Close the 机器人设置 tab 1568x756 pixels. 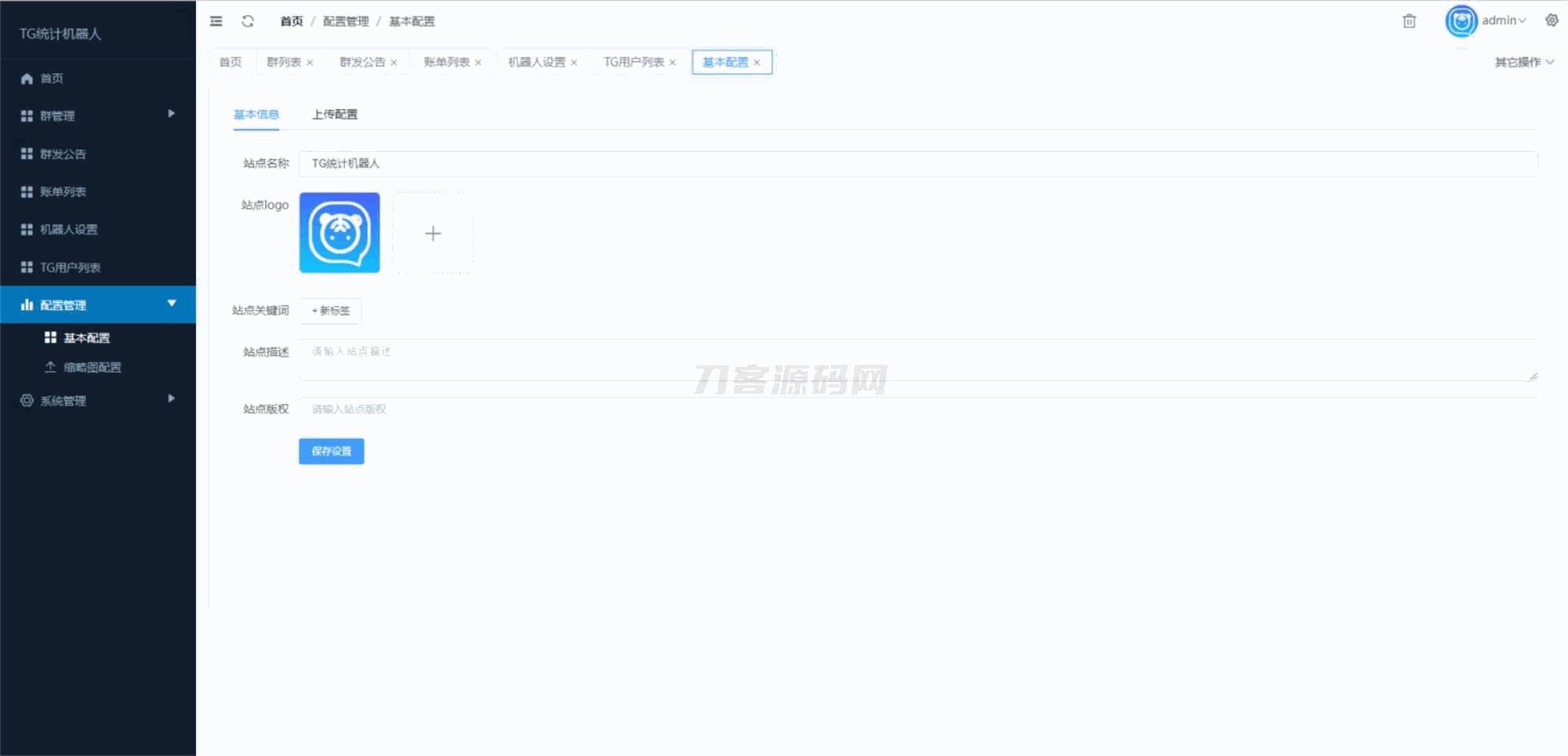tap(574, 63)
